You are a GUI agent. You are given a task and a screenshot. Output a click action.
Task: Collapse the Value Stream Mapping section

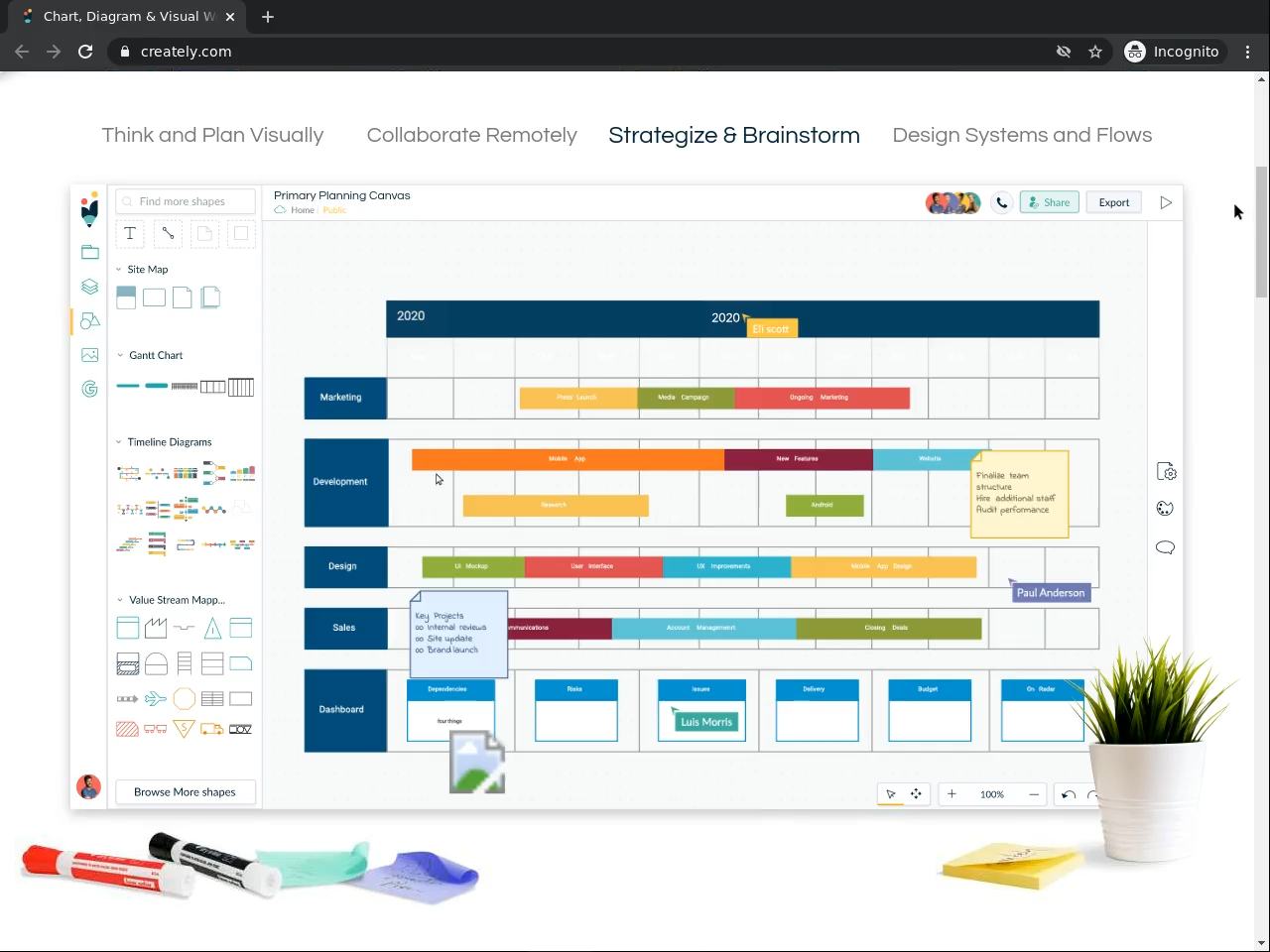[120, 600]
